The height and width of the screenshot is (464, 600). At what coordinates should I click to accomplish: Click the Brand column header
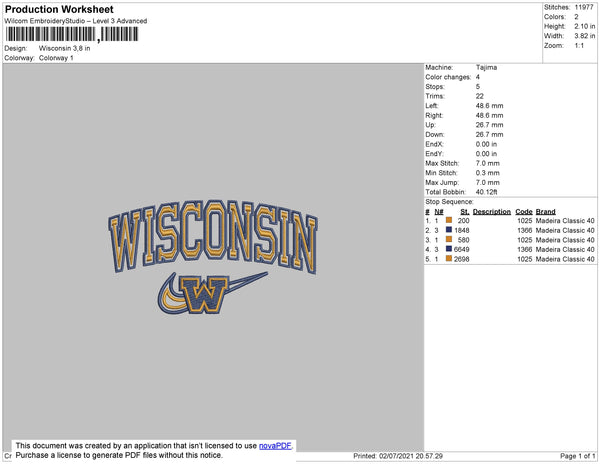coord(545,212)
